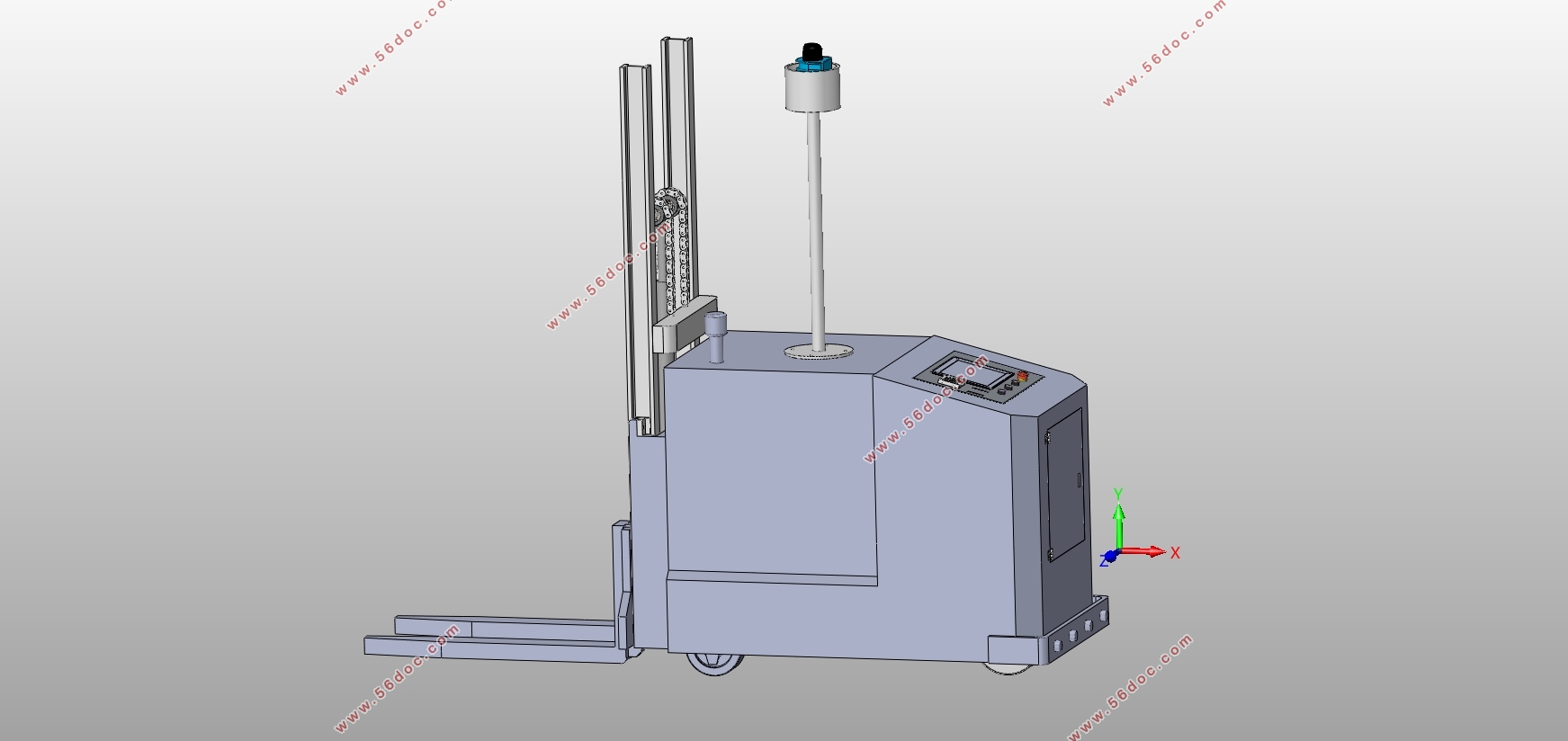
Task: Select the fork carriage crossbar on the mast
Action: pos(684,325)
